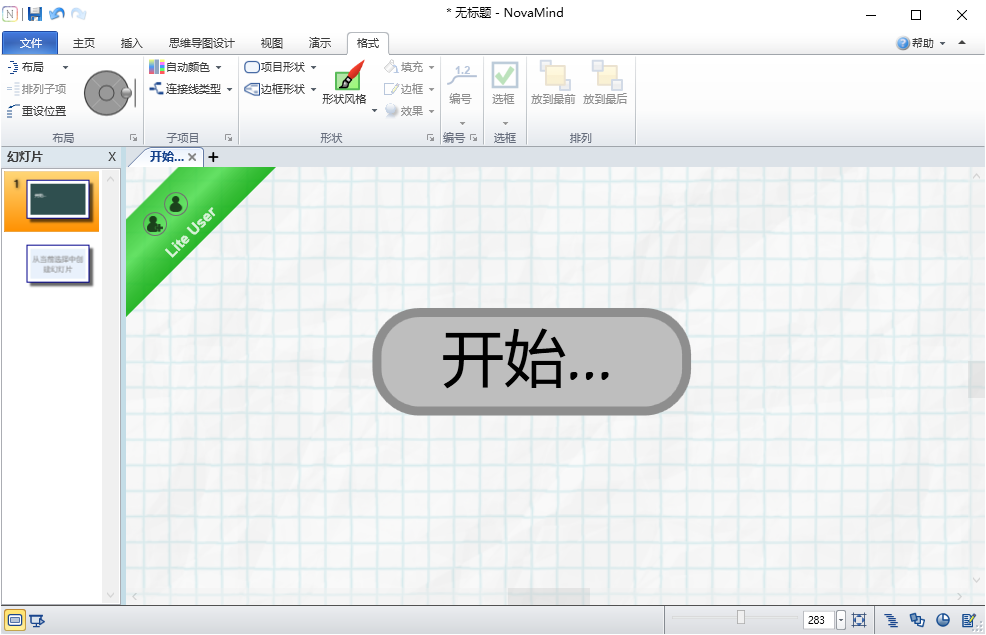Viewport: 986px width, 635px height.
Task: Select the 选框 marquee tool in ribbon
Action: click(x=504, y=85)
